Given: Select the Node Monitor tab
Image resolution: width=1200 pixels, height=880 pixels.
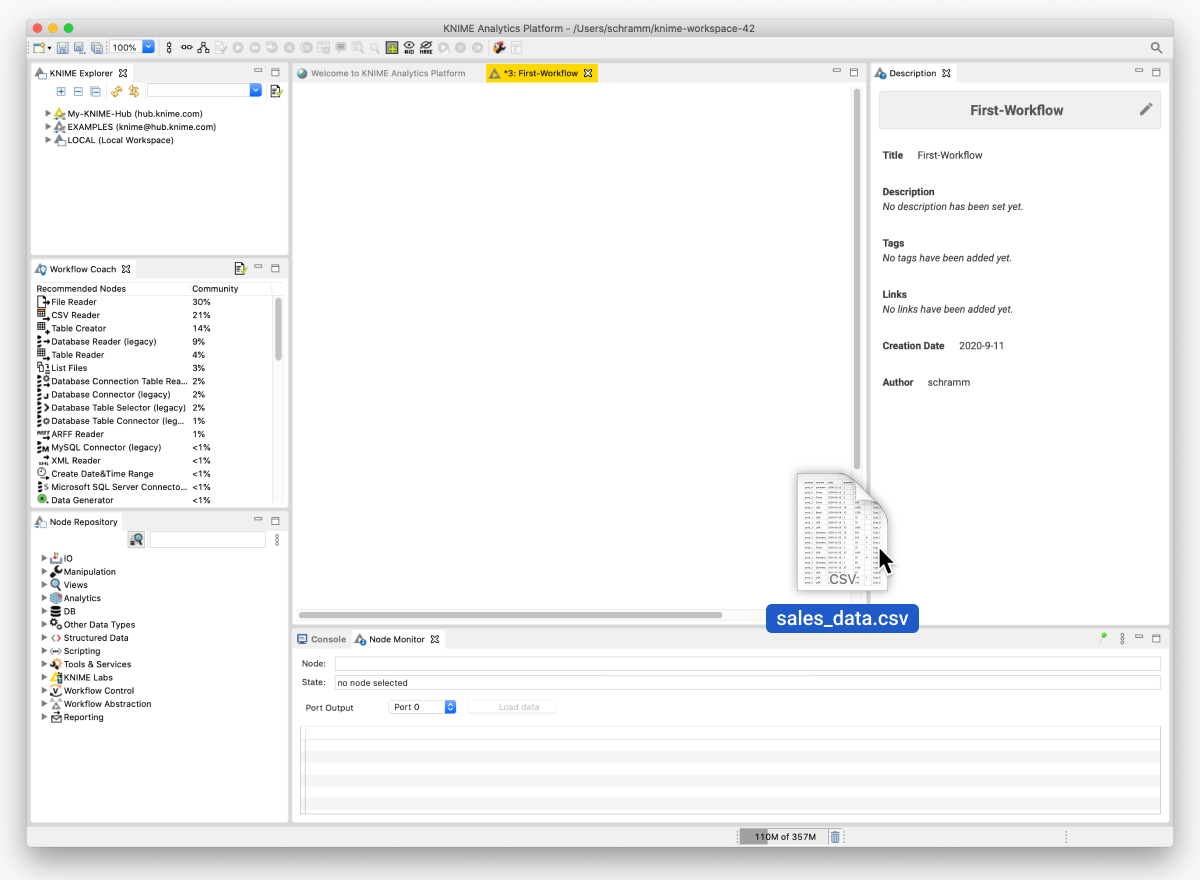Looking at the screenshot, I should (x=396, y=639).
